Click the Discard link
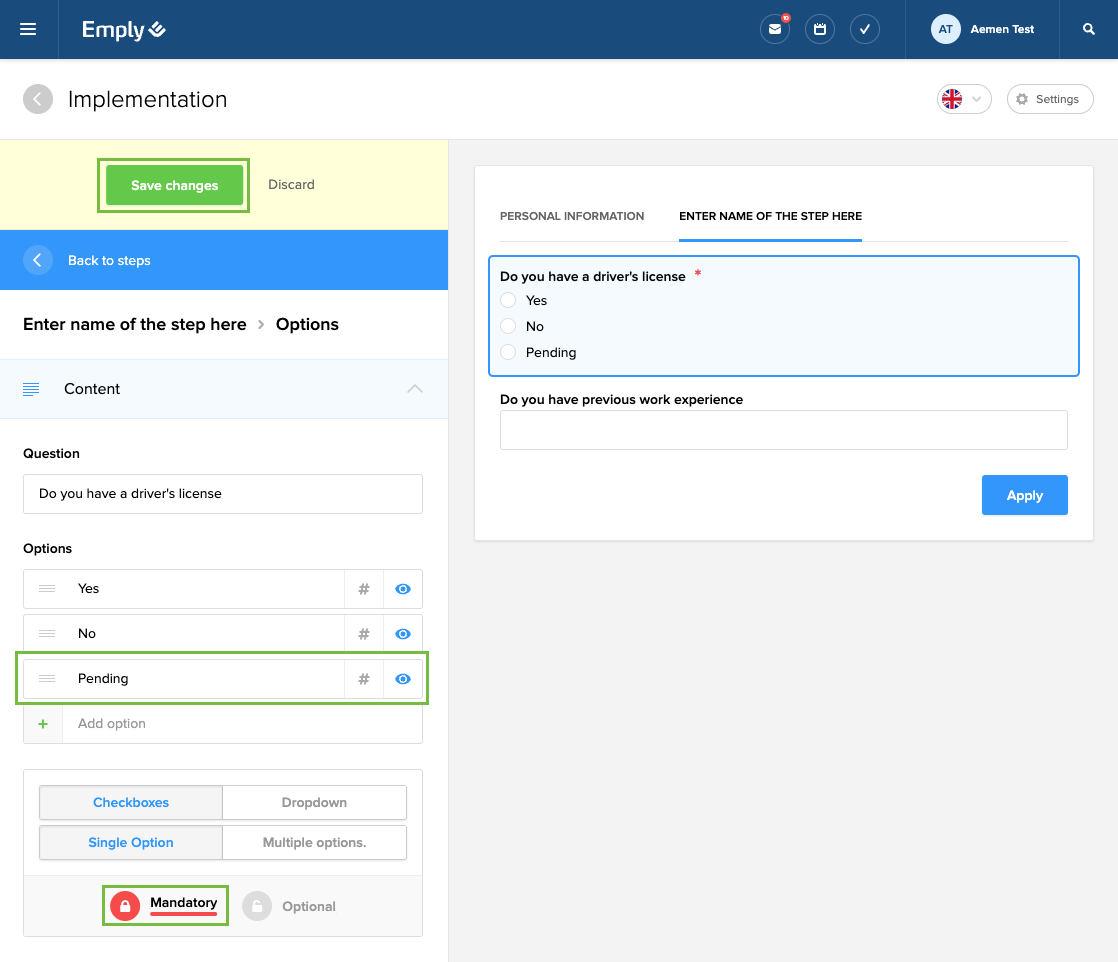Viewport: 1118px width, 962px height. tap(291, 185)
